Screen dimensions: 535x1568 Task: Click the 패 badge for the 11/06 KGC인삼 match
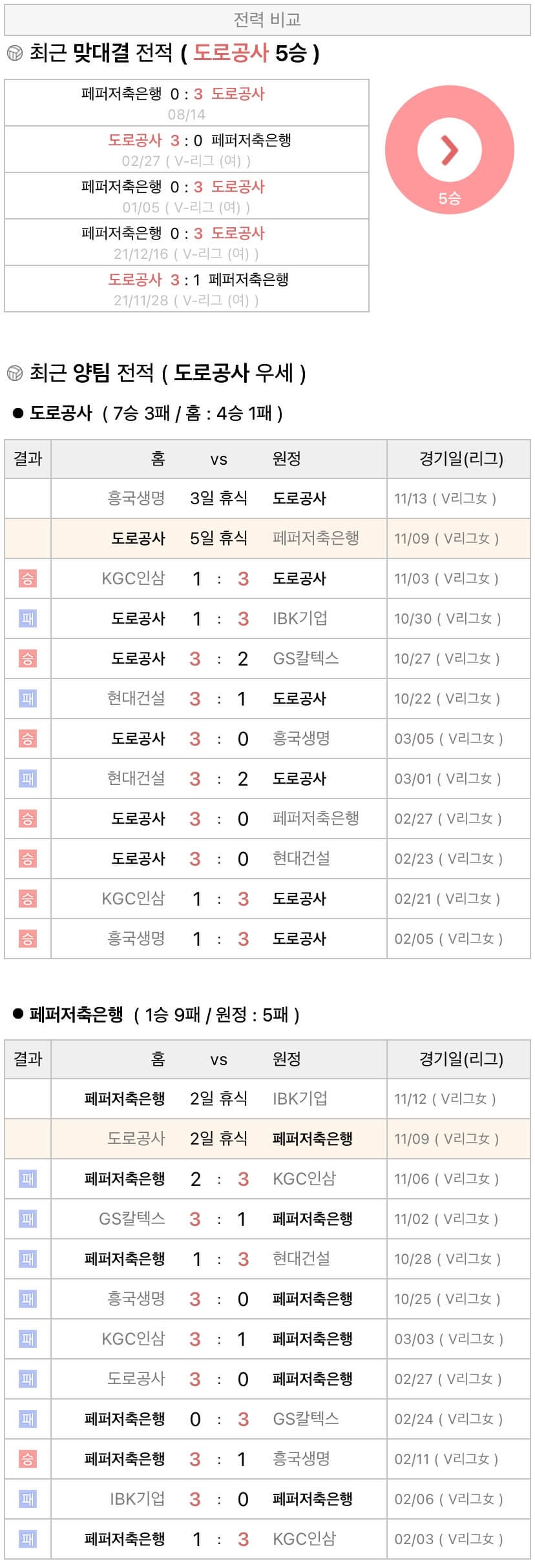click(28, 1179)
